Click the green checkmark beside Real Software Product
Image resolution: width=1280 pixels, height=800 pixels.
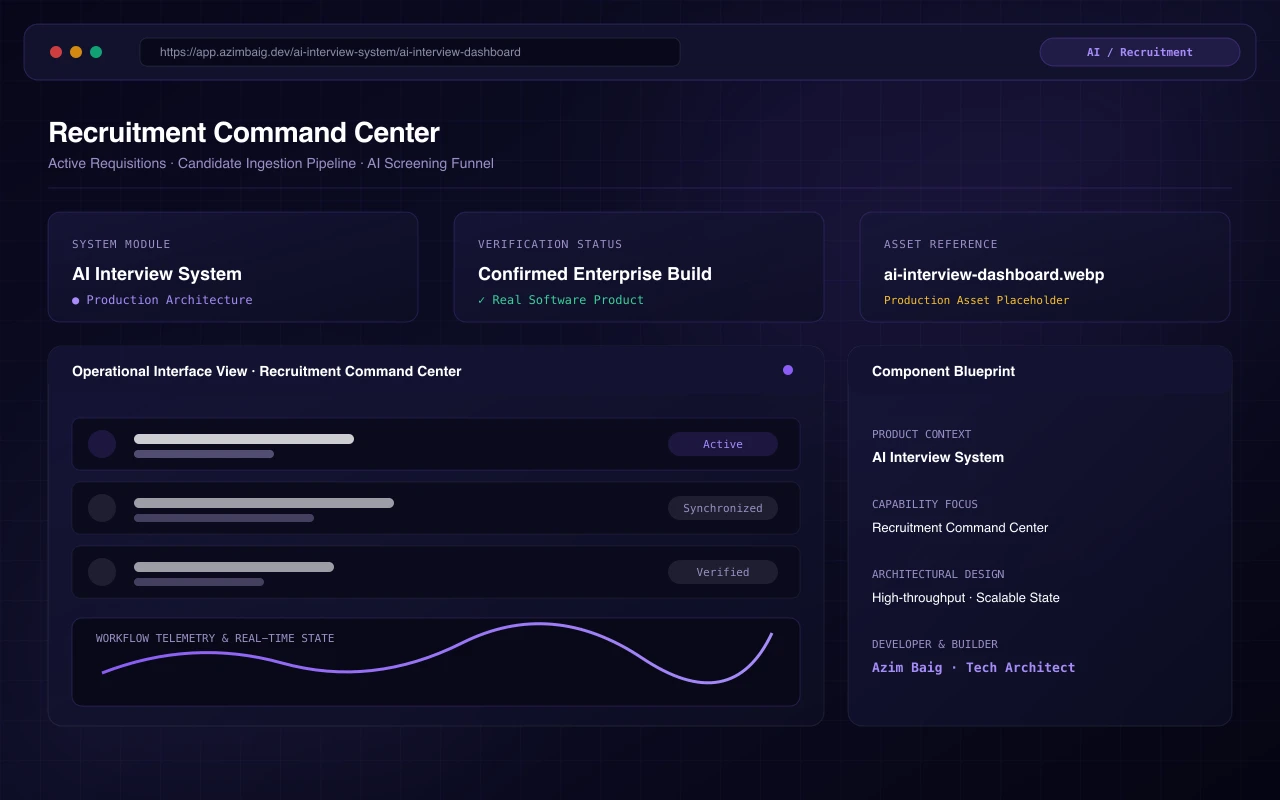tap(481, 300)
